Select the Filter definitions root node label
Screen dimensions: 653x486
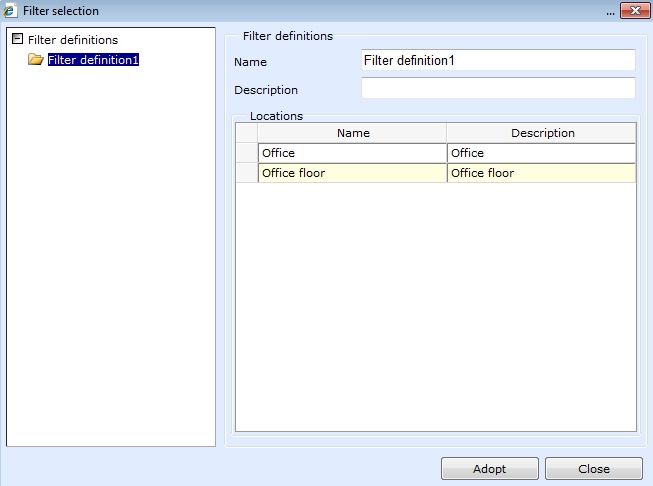tap(72, 40)
